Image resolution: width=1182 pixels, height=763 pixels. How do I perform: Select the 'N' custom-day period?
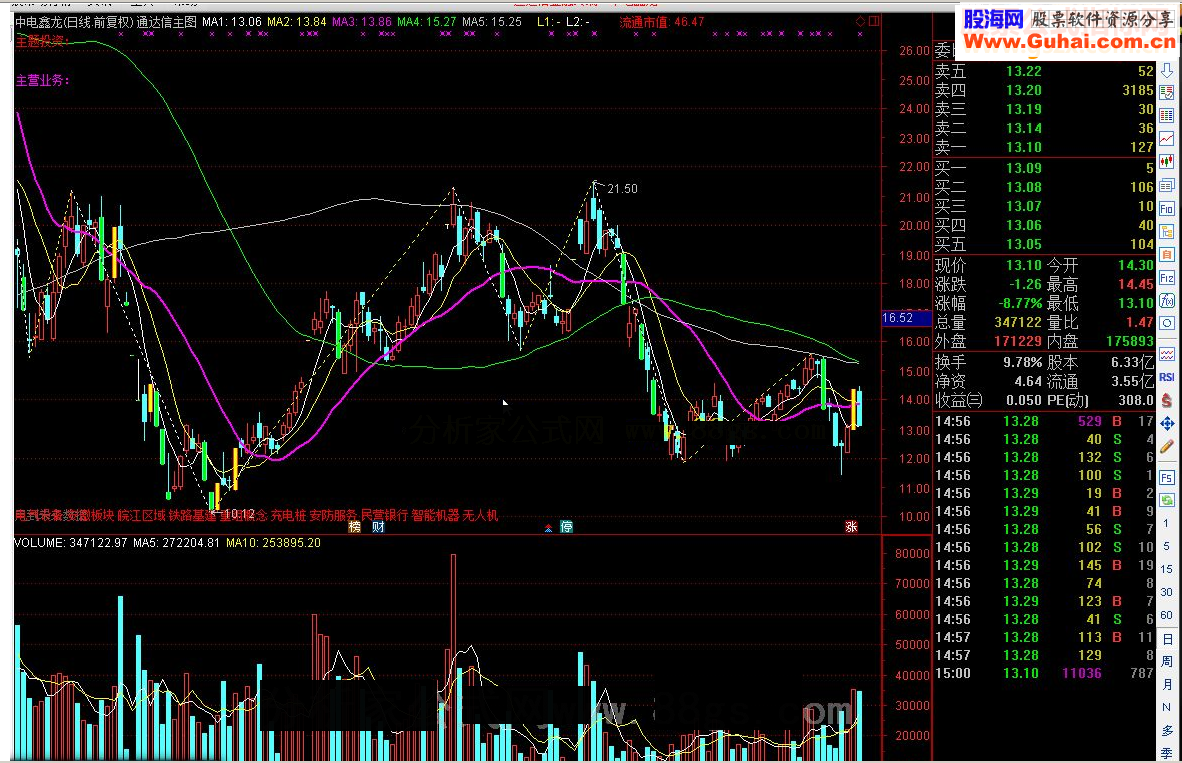(x=1167, y=707)
